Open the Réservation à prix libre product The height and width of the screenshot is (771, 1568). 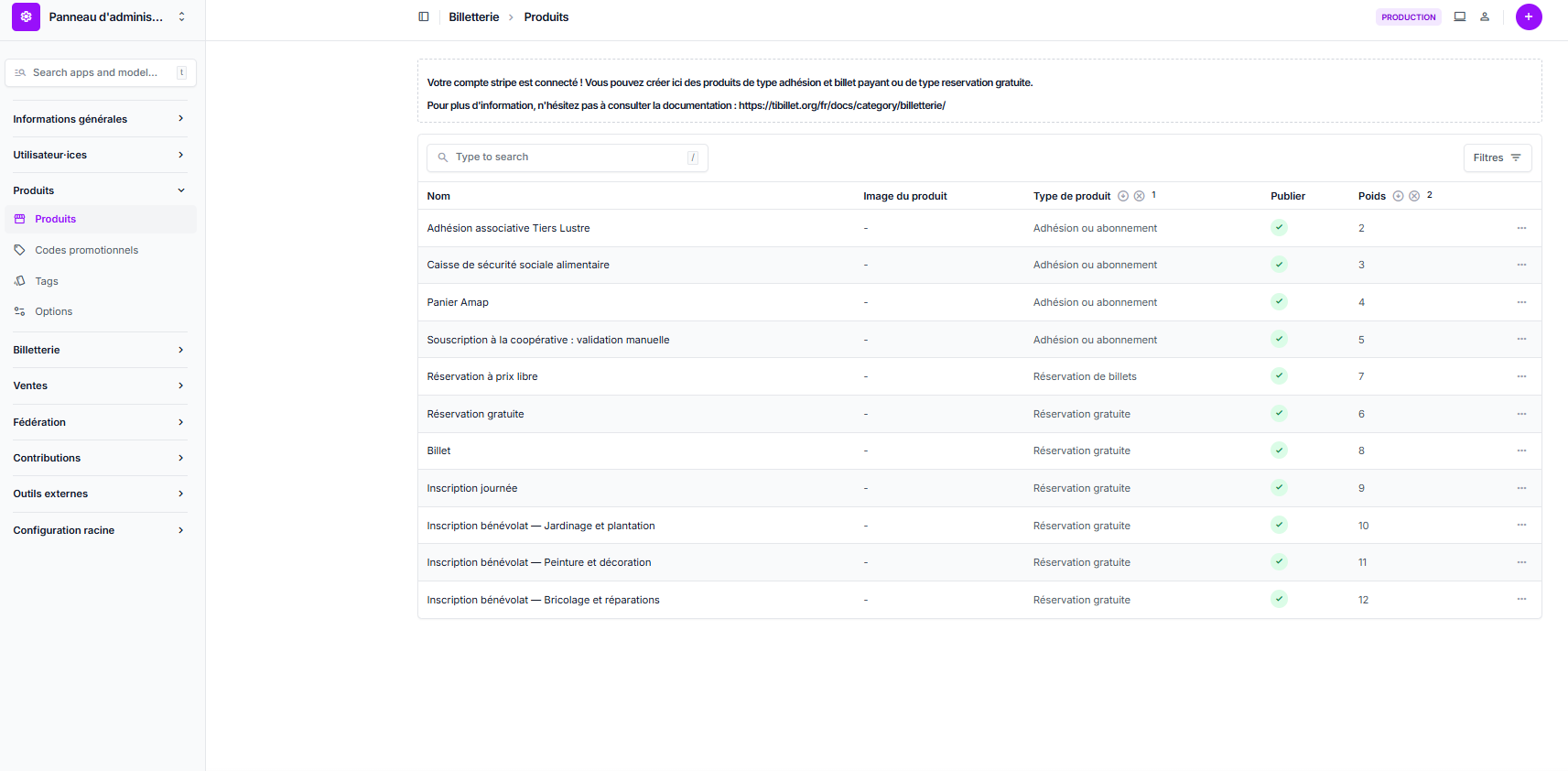coord(482,376)
